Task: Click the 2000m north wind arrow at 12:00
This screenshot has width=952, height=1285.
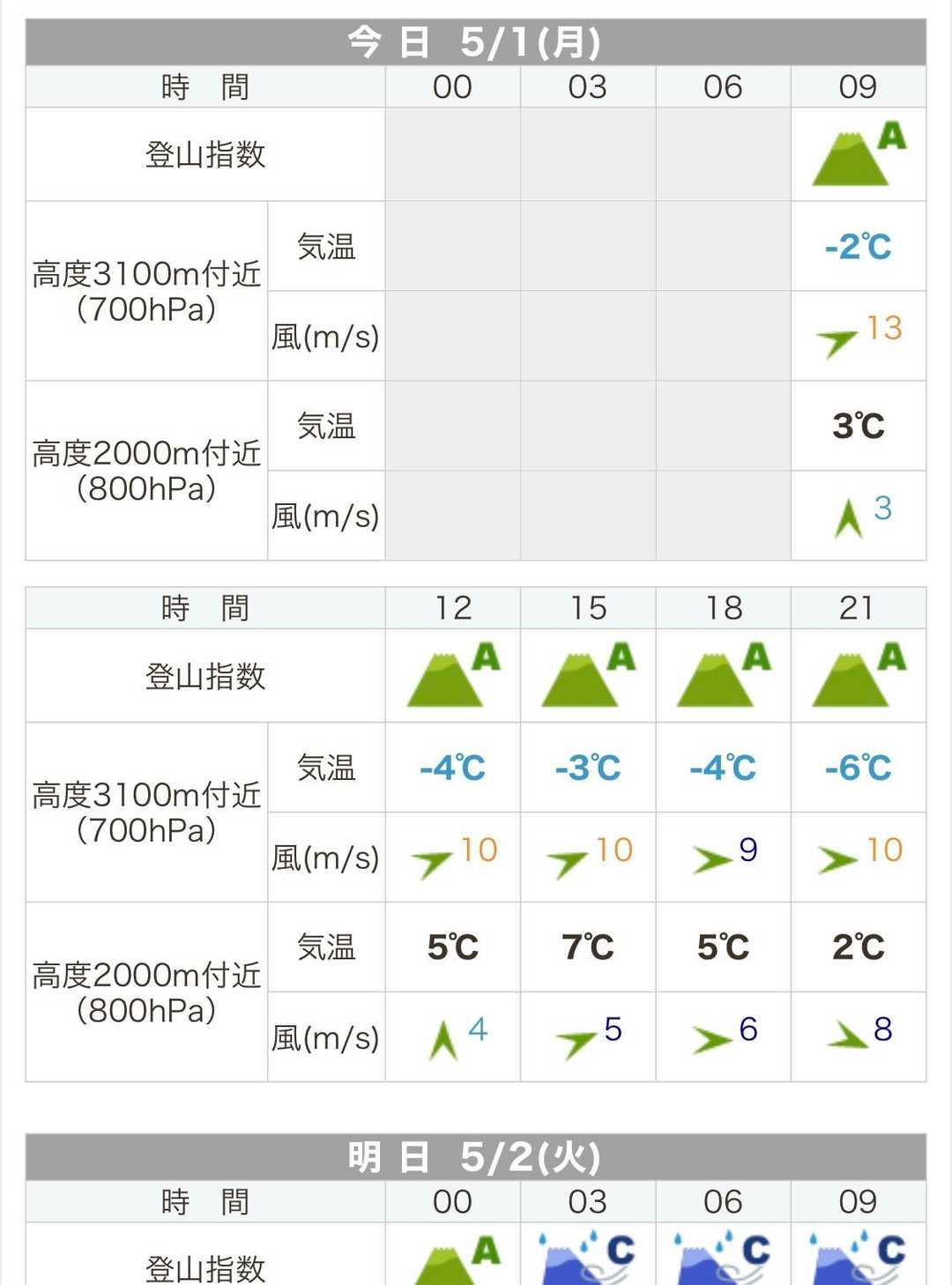Action: pyautogui.click(x=443, y=1040)
